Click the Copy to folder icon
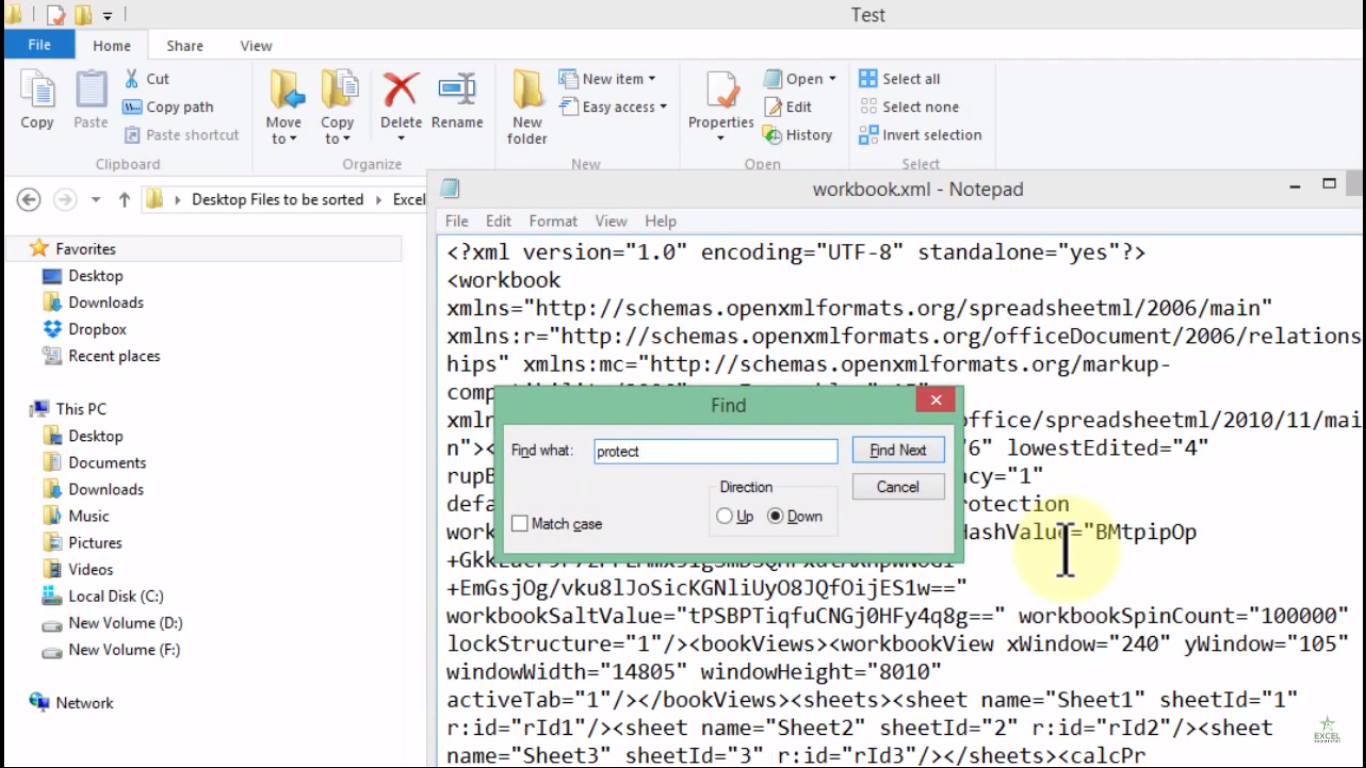1366x768 pixels. 339,91
